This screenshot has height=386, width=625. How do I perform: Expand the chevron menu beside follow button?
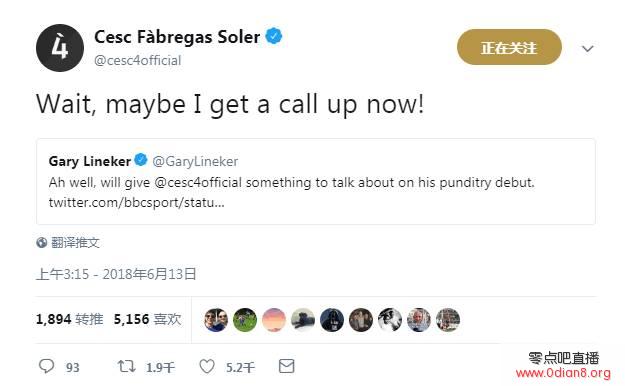[x=588, y=49]
